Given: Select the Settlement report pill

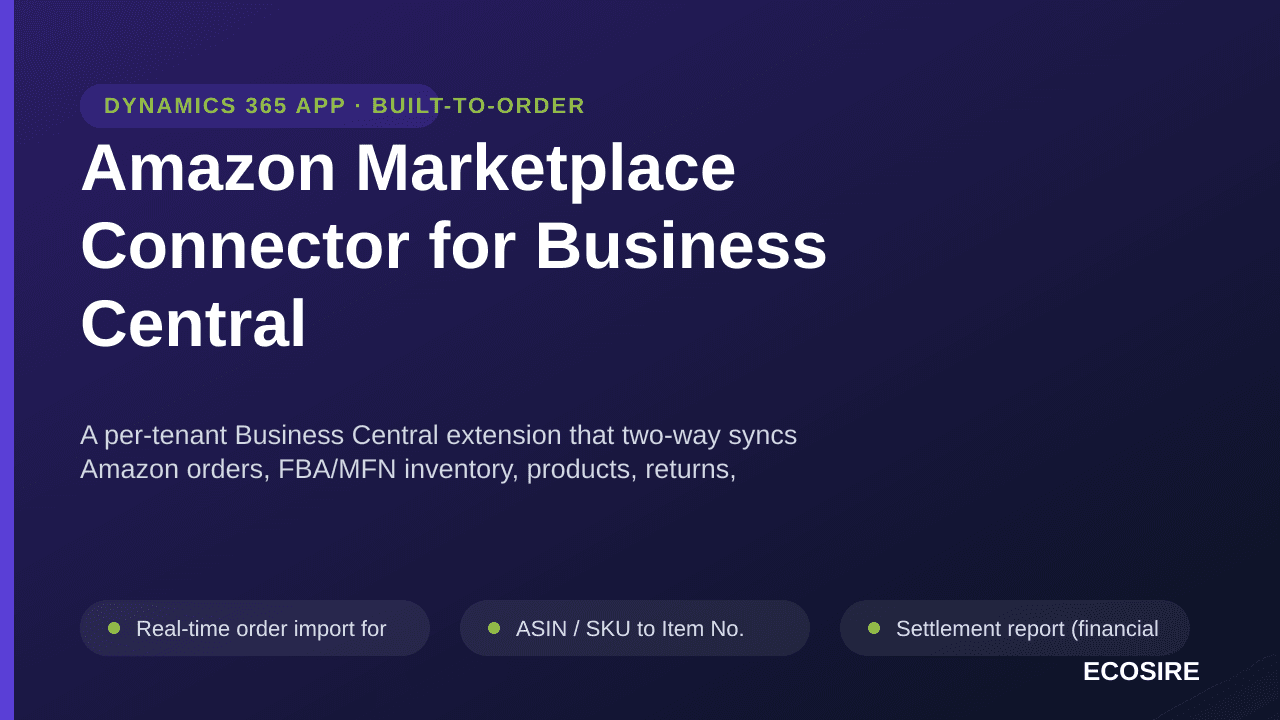Looking at the screenshot, I should [1015, 628].
